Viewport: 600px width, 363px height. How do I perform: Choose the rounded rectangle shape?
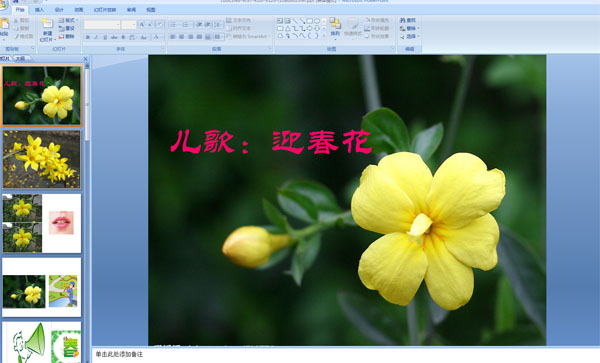[280, 28]
